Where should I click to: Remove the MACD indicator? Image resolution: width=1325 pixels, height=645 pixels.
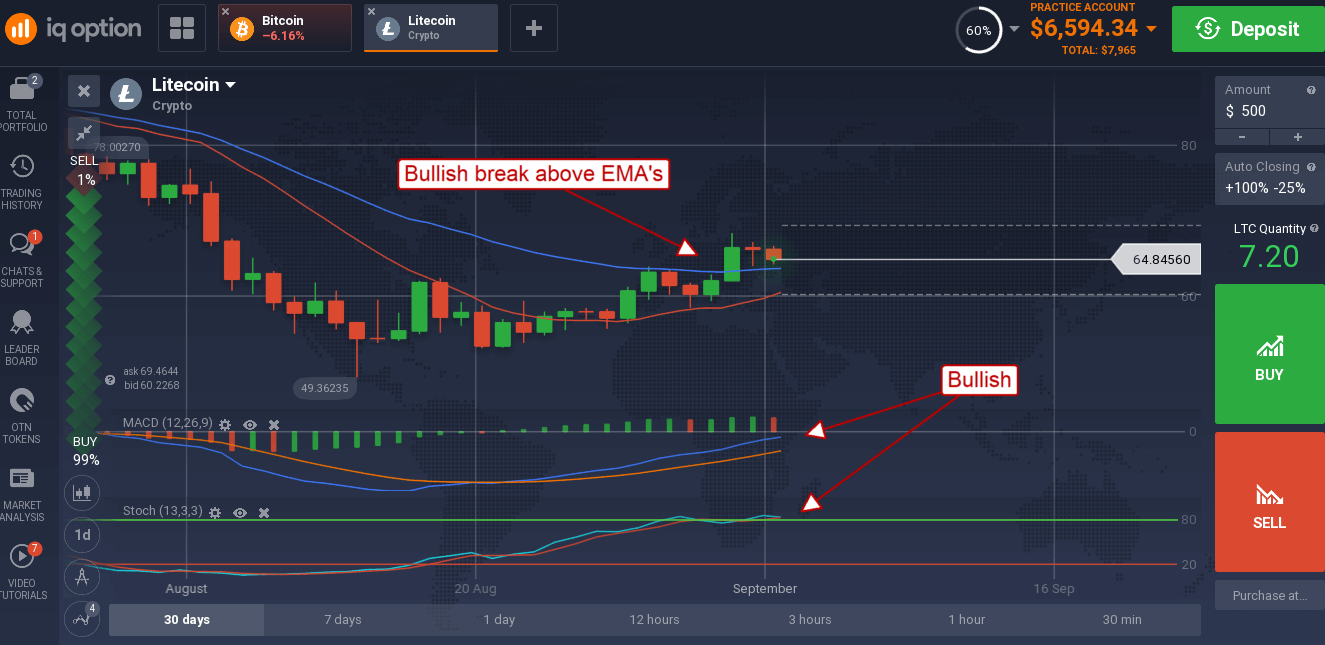(x=274, y=424)
